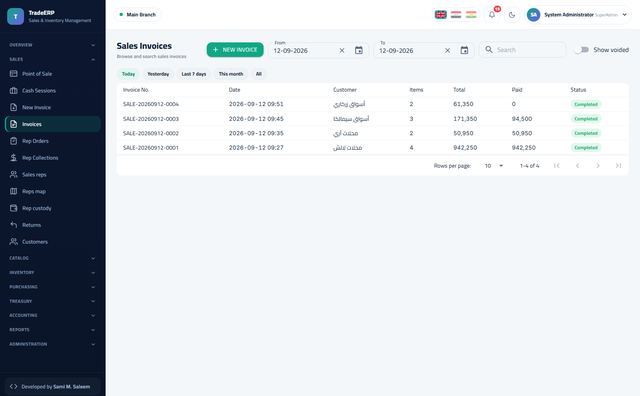Click the New Invoice button
Viewport: 640px width, 396px height.
[x=235, y=50]
